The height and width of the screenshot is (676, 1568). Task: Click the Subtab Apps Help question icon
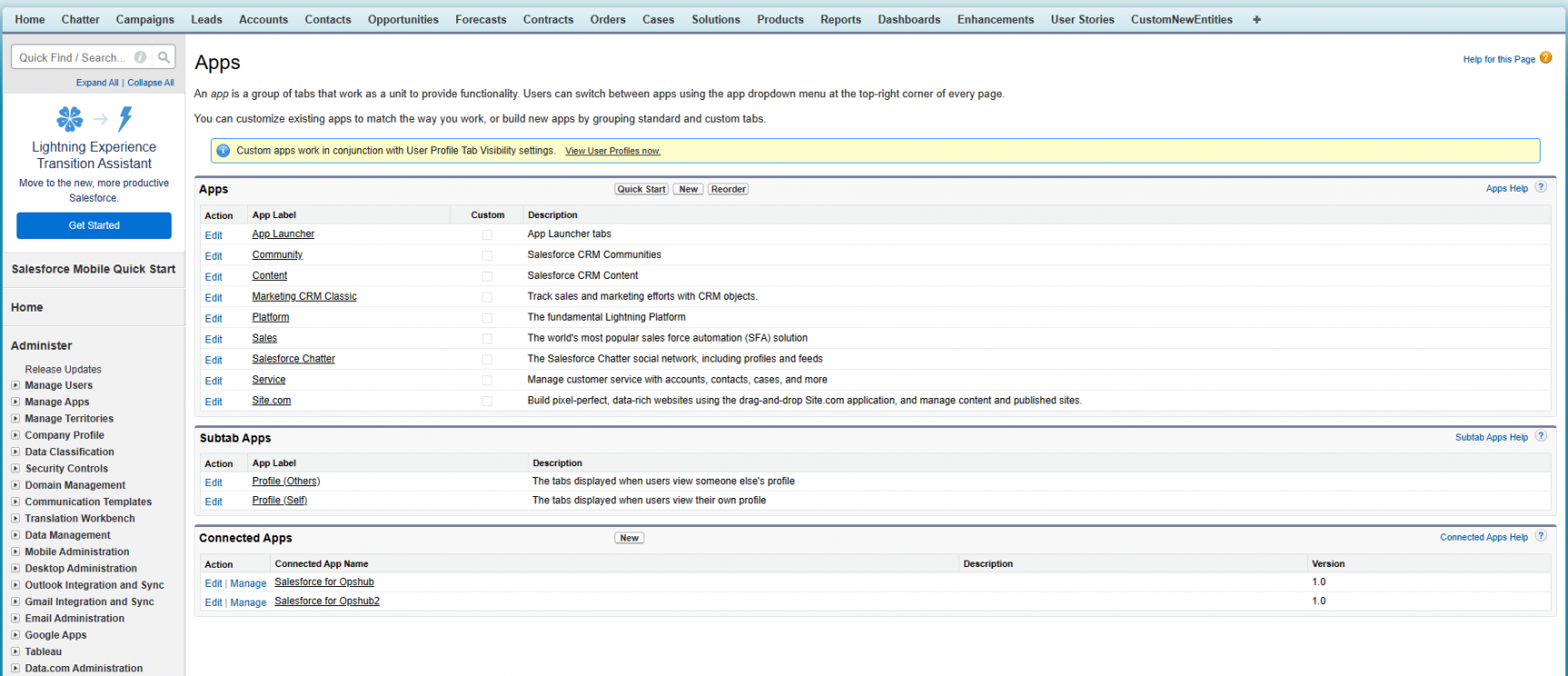(x=1541, y=436)
